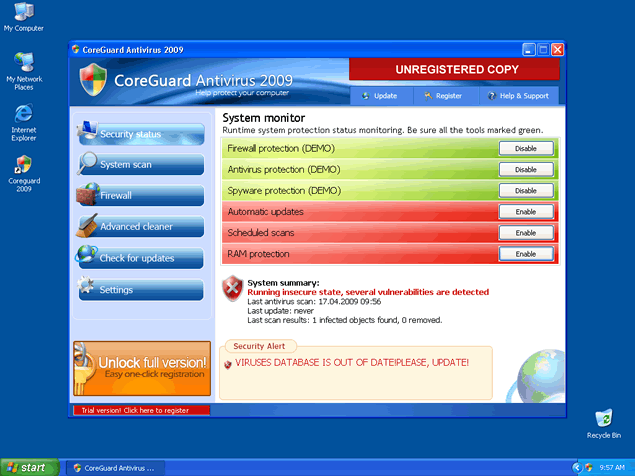The width and height of the screenshot is (635, 476).
Task: Switch to the Update tab
Action: (x=380, y=96)
